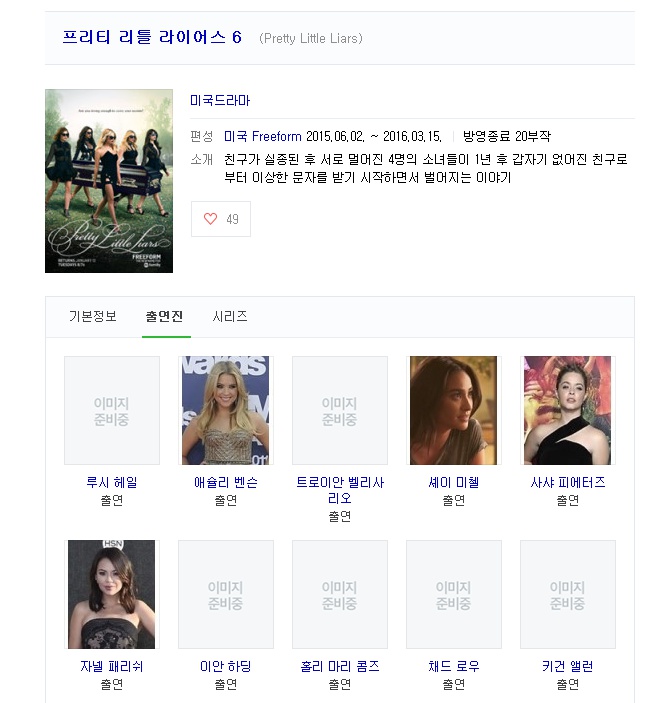Click the heart like icon
This screenshot has width=669, height=703.
[x=211, y=219]
